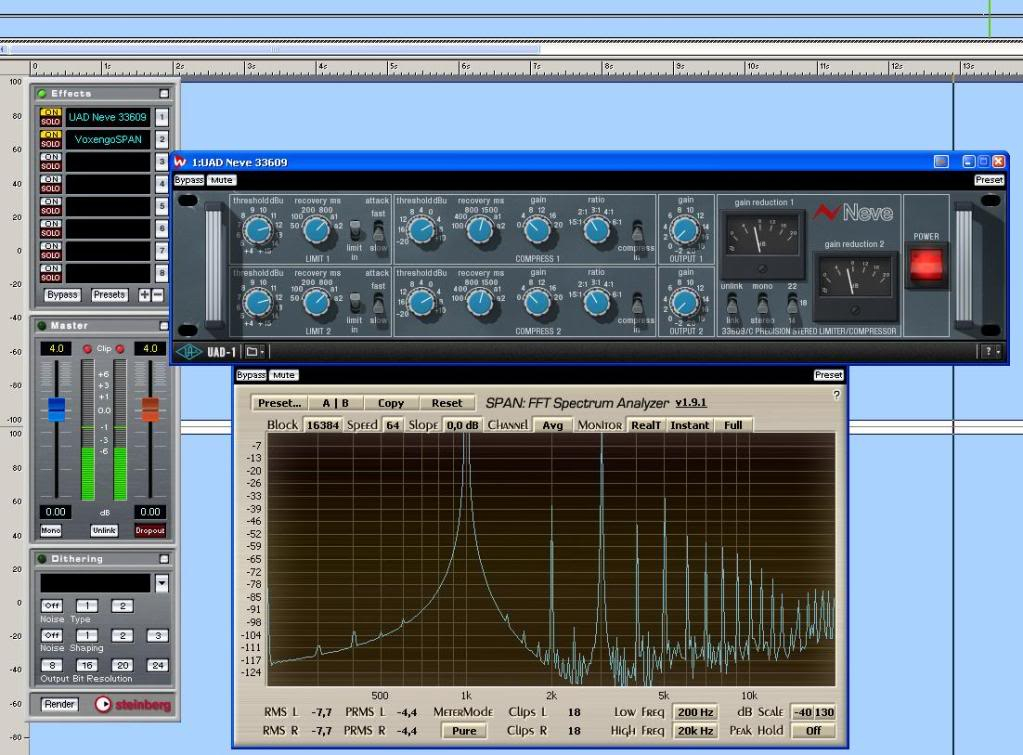Solo the VoxengoSPAN effect slot
Image resolution: width=1023 pixels, height=755 pixels.
(x=50, y=144)
